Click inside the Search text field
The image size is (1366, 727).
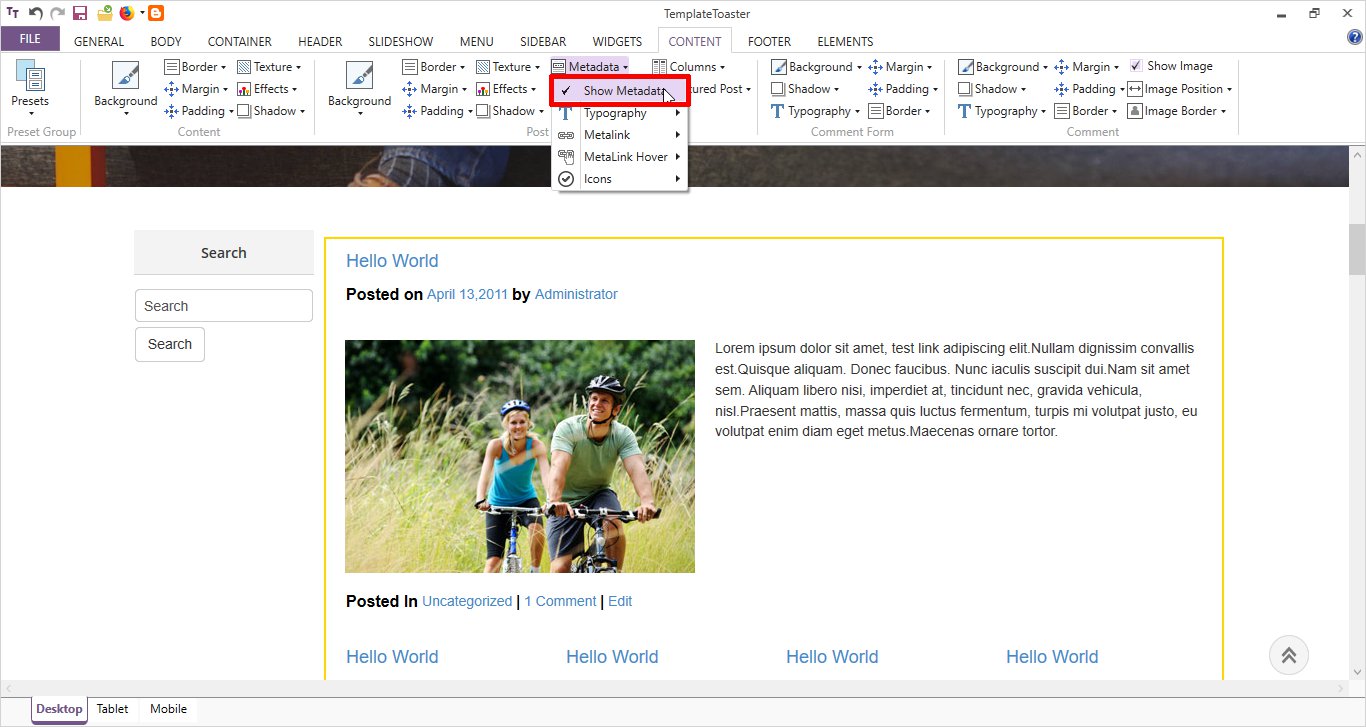(x=223, y=306)
